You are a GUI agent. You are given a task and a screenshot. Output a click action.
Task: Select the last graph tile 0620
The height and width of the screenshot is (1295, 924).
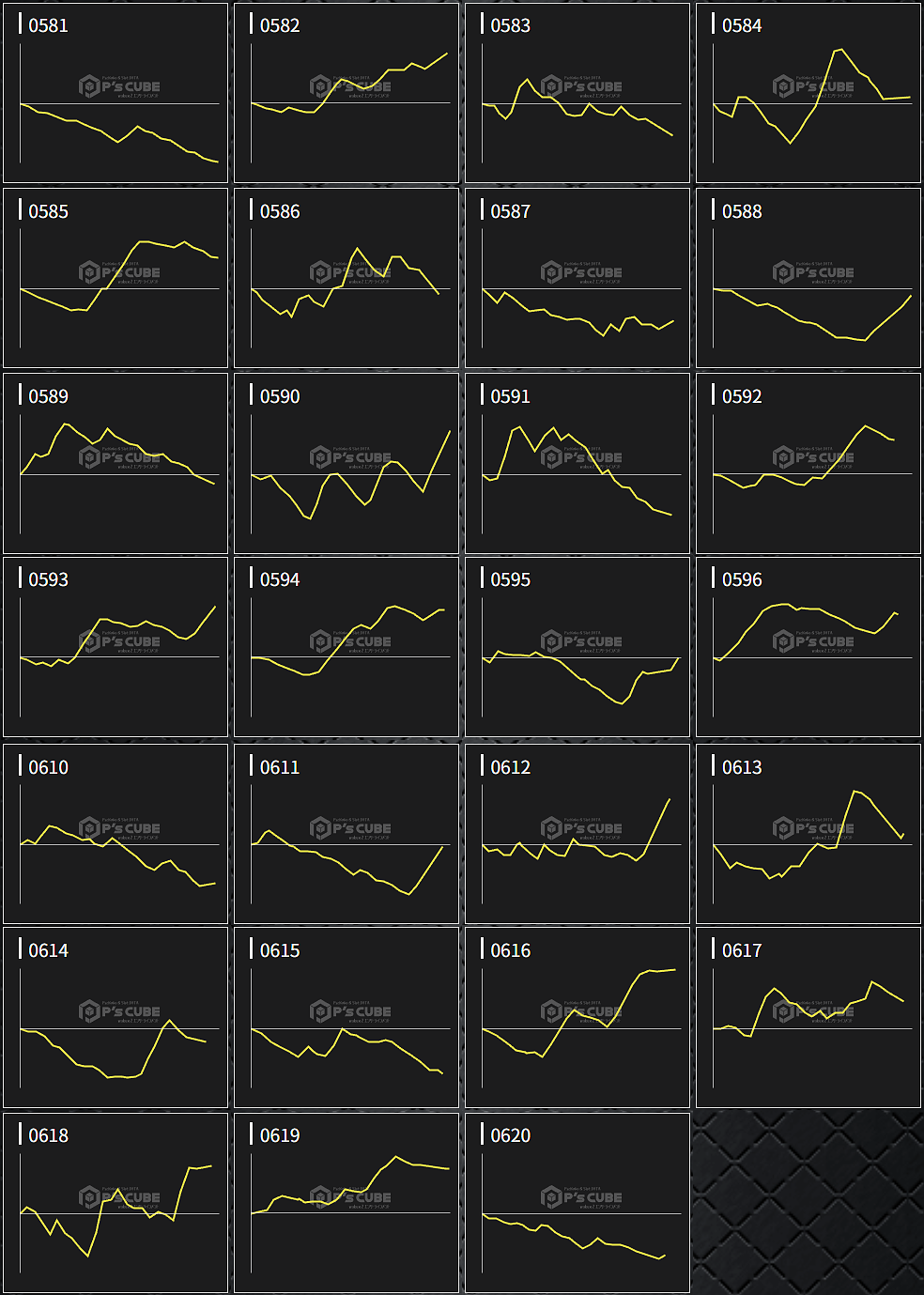click(577, 1203)
